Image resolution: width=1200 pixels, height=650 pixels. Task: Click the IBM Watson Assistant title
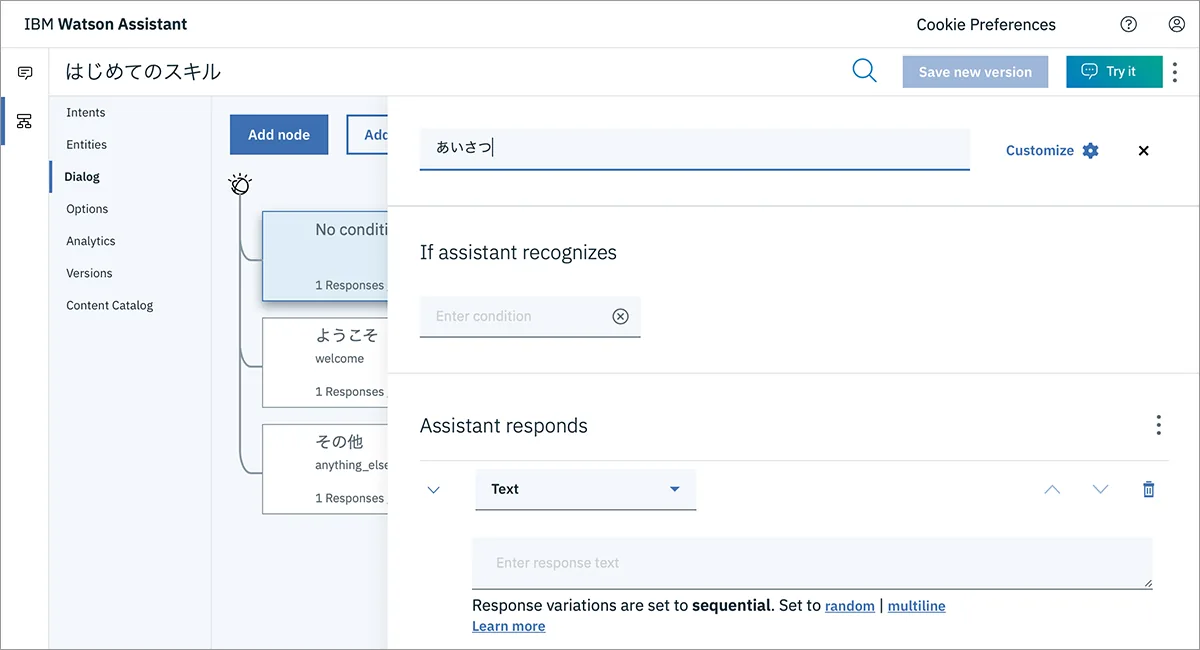tap(106, 24)
